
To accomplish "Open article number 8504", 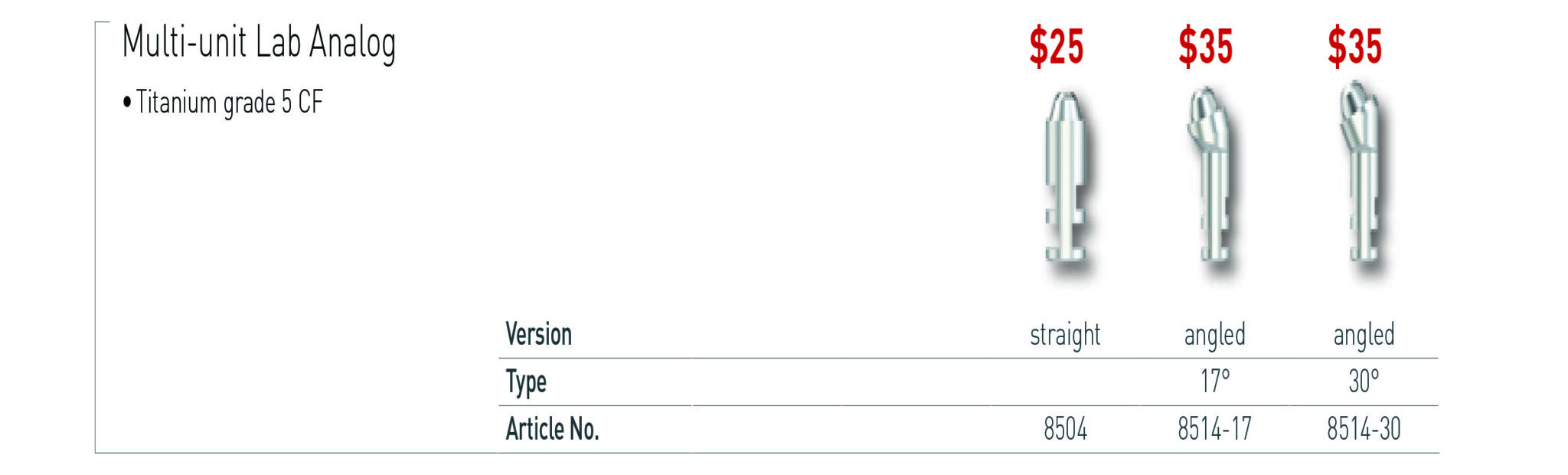I will click(x=1065, y=429).
